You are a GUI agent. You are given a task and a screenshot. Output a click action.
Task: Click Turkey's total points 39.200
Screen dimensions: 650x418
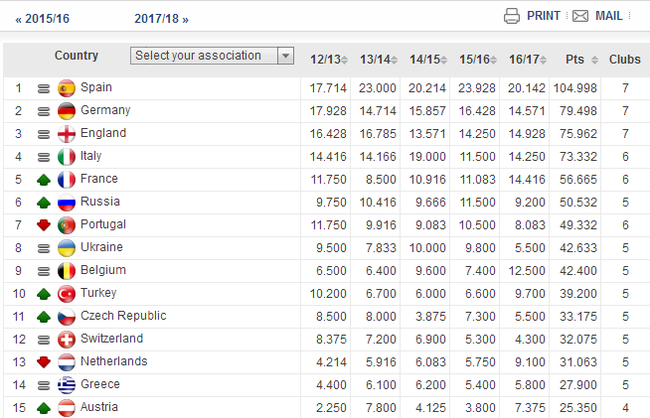pyautogui.click(x=578, y=294)
